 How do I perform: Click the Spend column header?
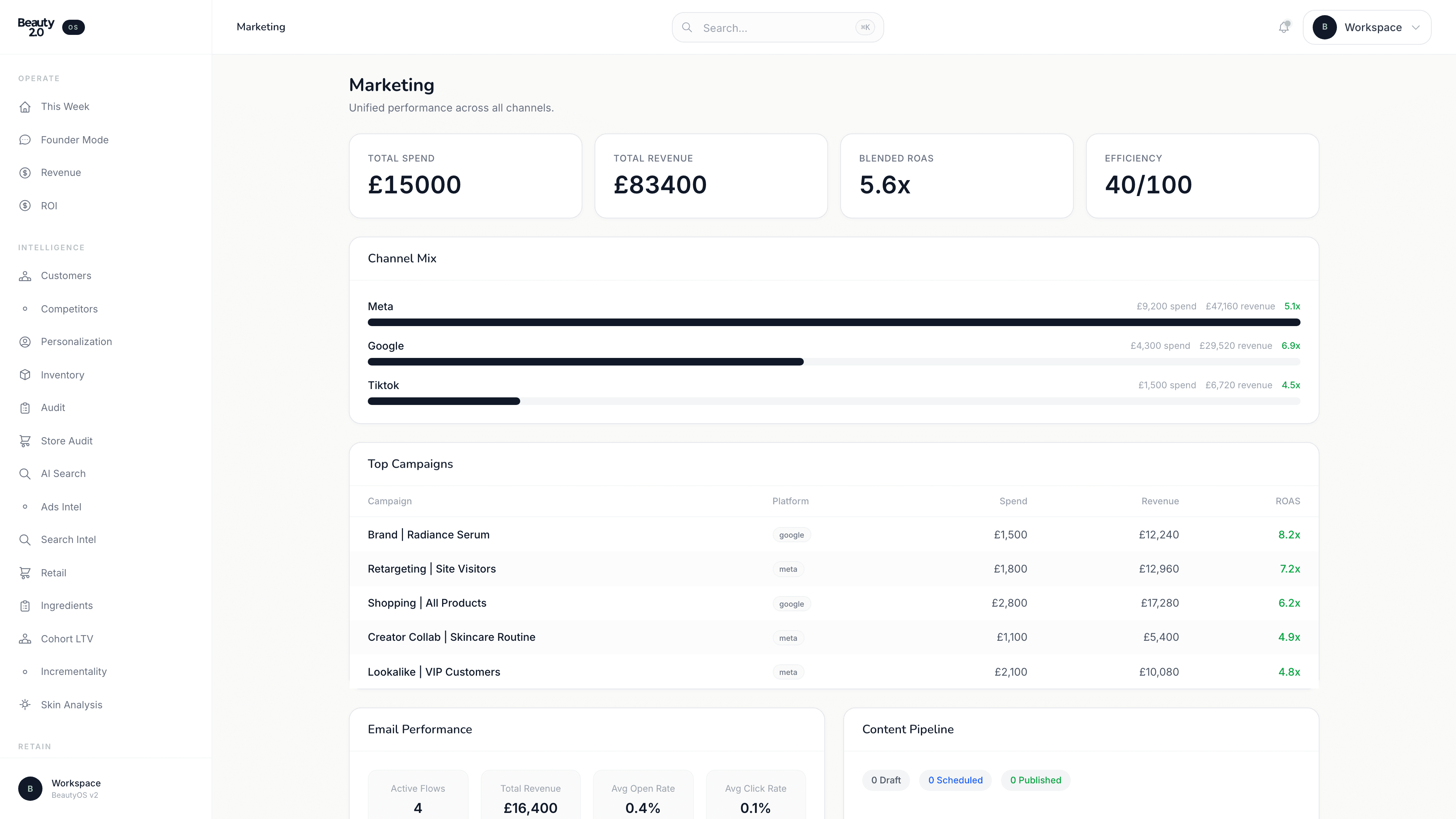1013,501
